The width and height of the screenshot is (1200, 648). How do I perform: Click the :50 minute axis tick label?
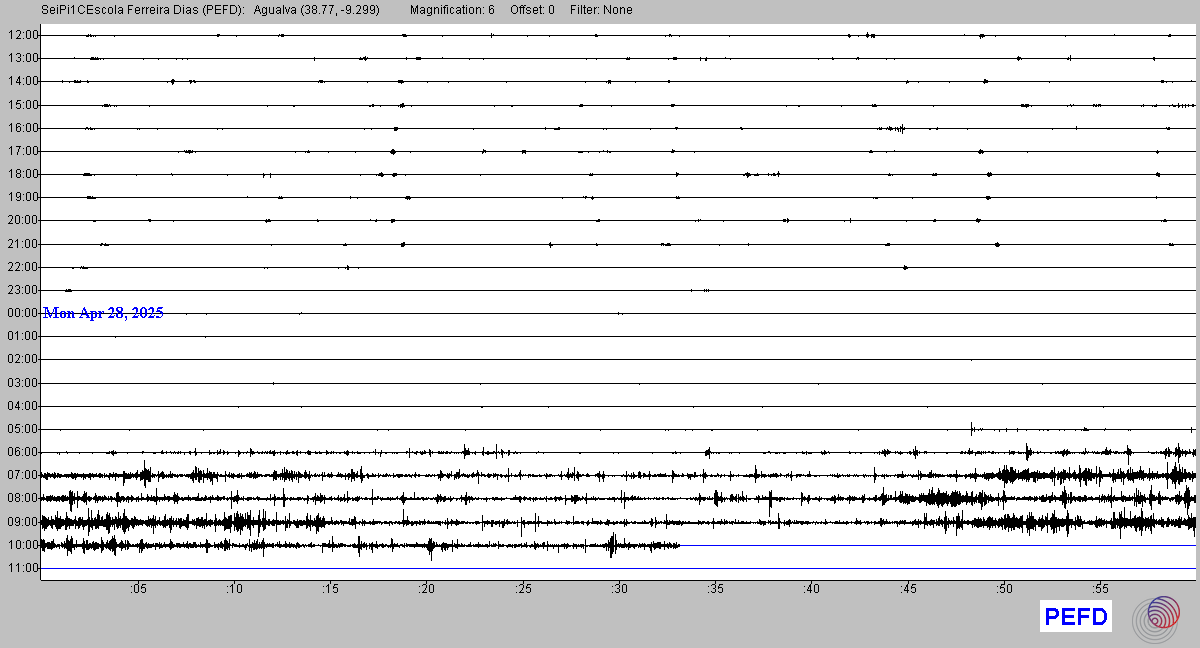[1003, 588]
